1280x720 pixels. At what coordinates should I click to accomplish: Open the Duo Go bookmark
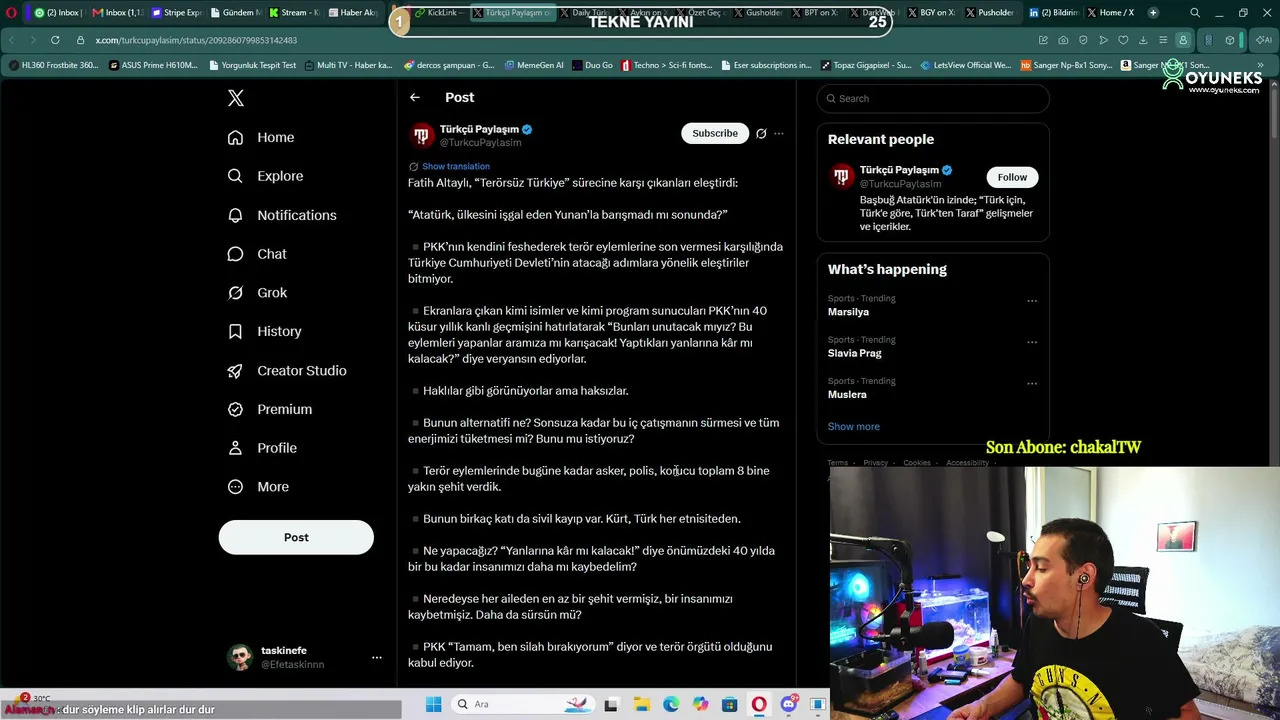[592, 65]
